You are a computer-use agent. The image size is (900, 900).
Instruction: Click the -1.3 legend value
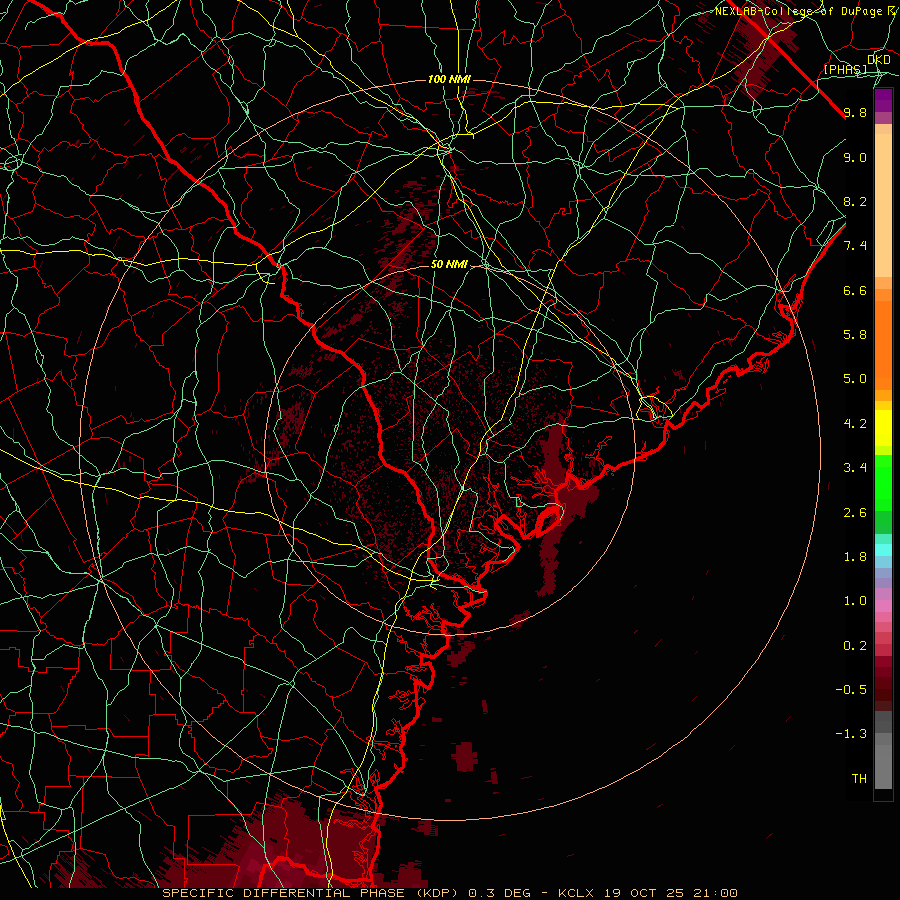(x=851, y=734)
